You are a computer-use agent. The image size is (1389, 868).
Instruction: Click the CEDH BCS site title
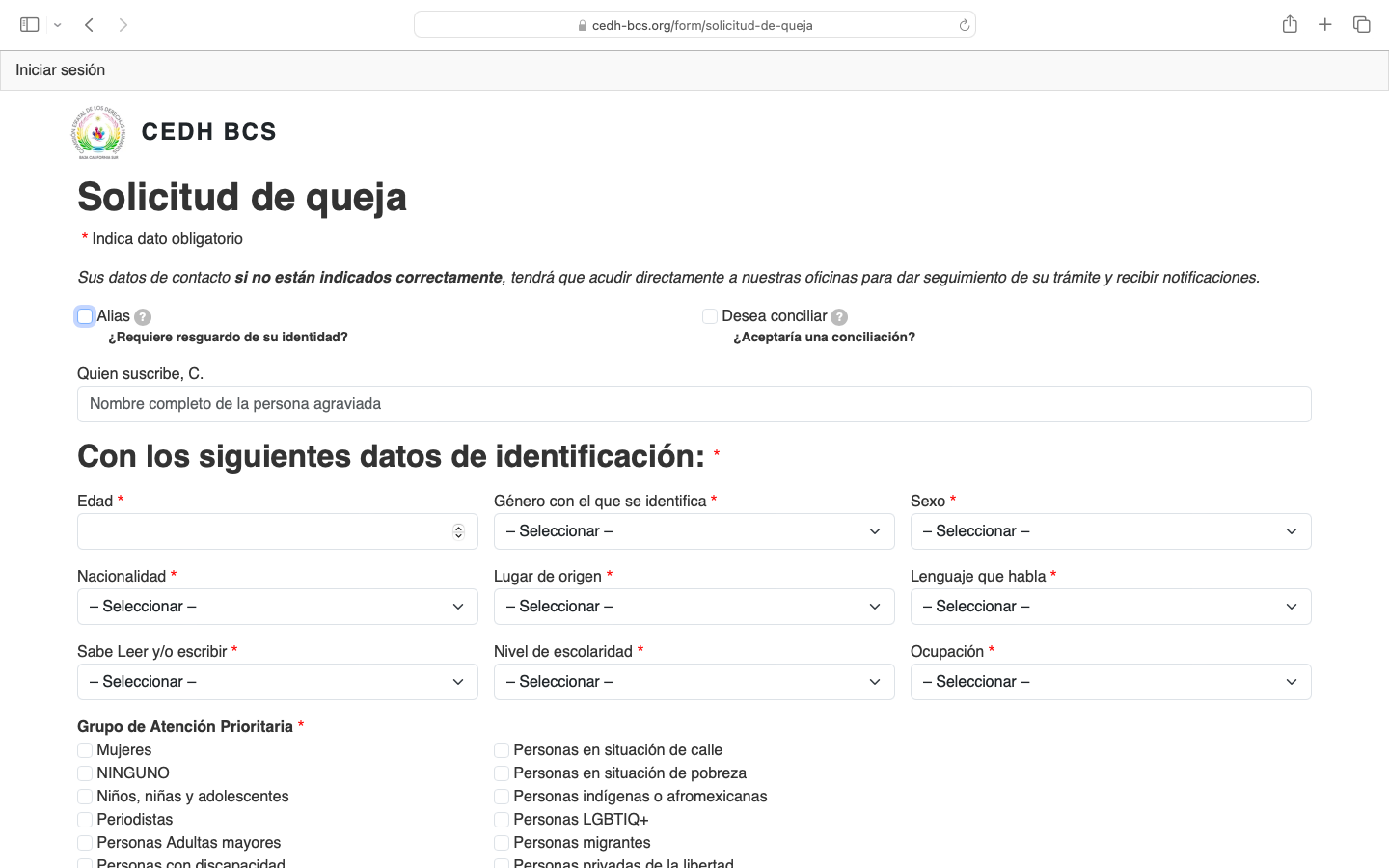pyautogui.click(x=209, y=132)
